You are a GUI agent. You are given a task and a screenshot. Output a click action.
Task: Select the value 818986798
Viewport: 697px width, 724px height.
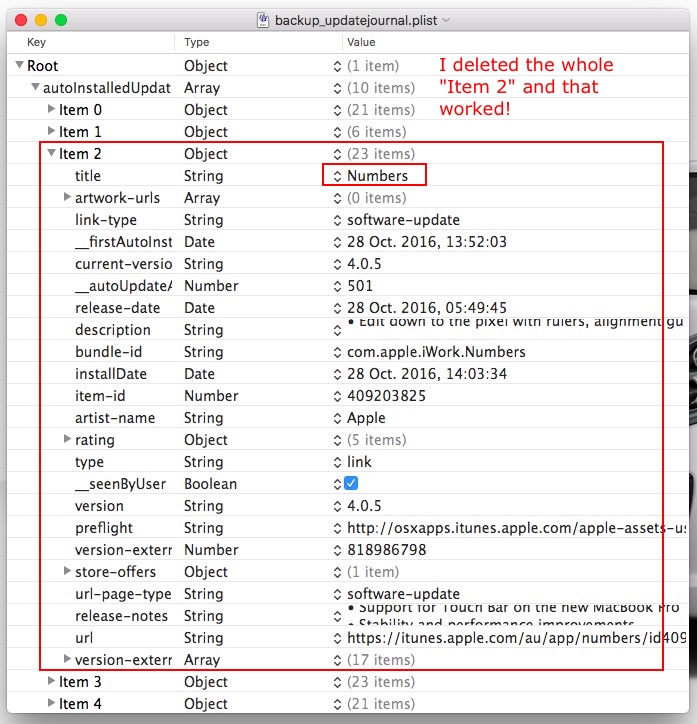[386, 549]
